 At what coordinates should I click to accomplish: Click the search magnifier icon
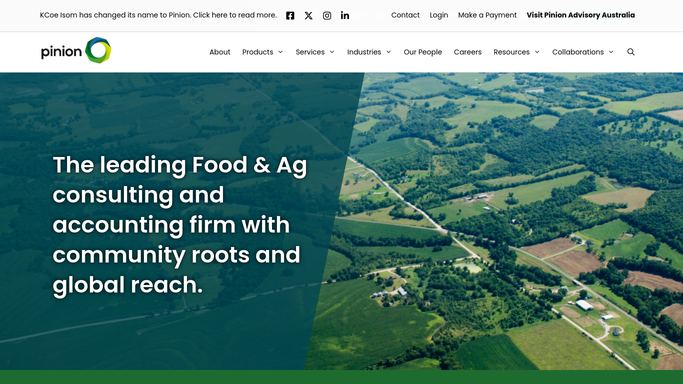(631, 52)
